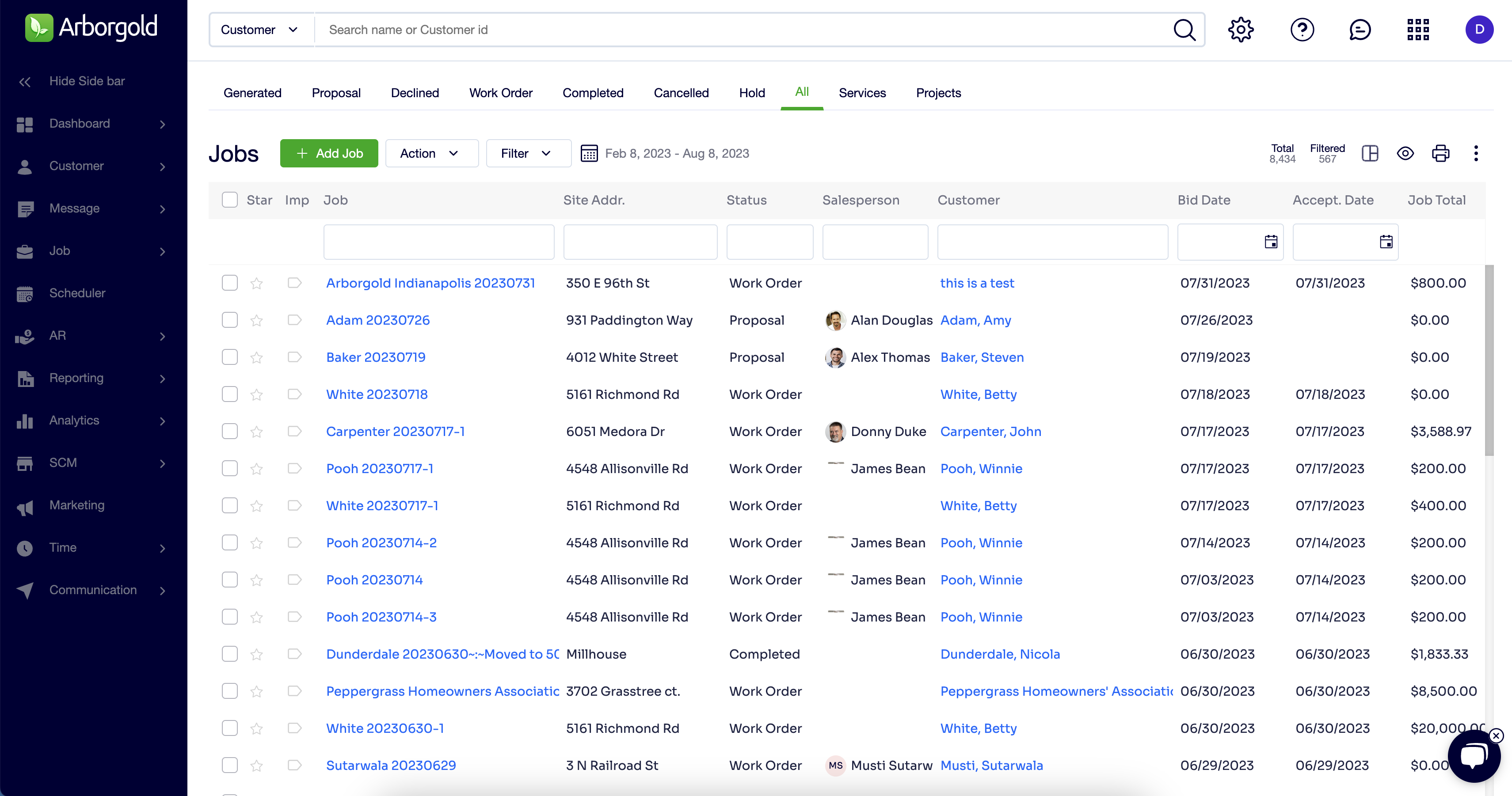Open customer link White, Betty
This screenshot has height=796, width=1512.
click(978, 394)
